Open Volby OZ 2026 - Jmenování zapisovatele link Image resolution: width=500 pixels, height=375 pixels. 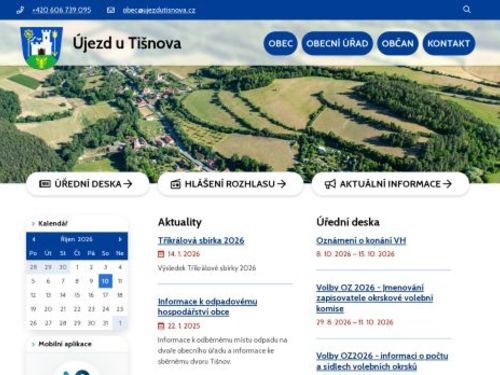click(x=375, y=298)
